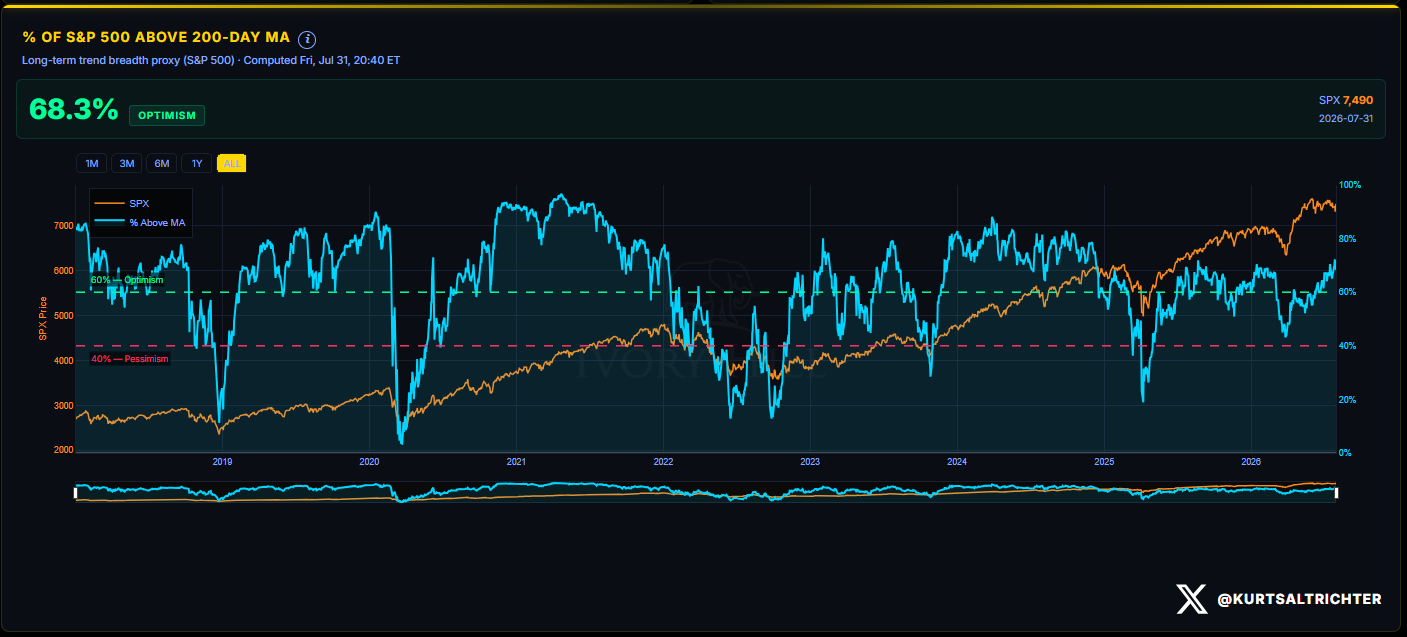Screen dimensions: 1407x637
Task: Click the 2023 x-axis label
Action: tap(810, 462)
